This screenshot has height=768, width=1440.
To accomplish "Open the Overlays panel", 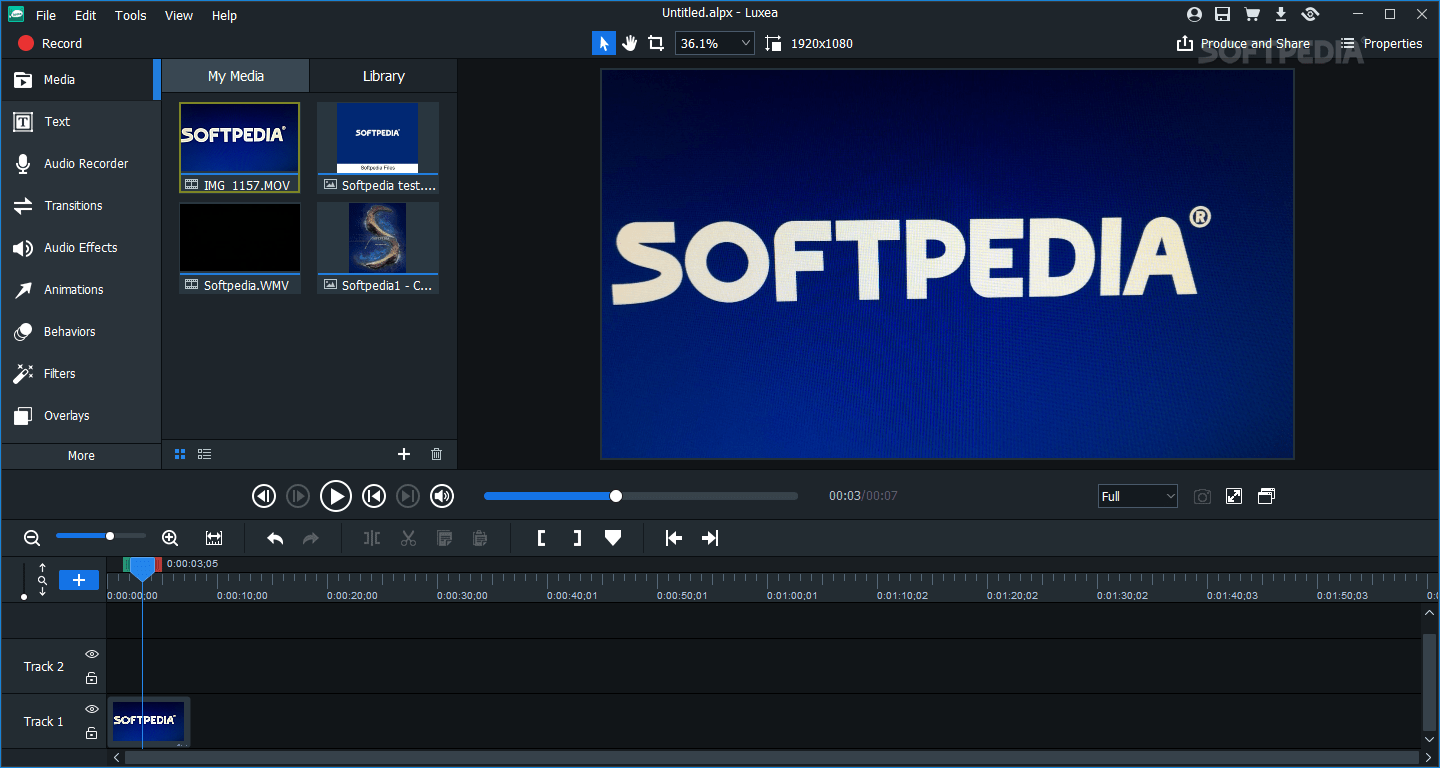I will [80, 415].
